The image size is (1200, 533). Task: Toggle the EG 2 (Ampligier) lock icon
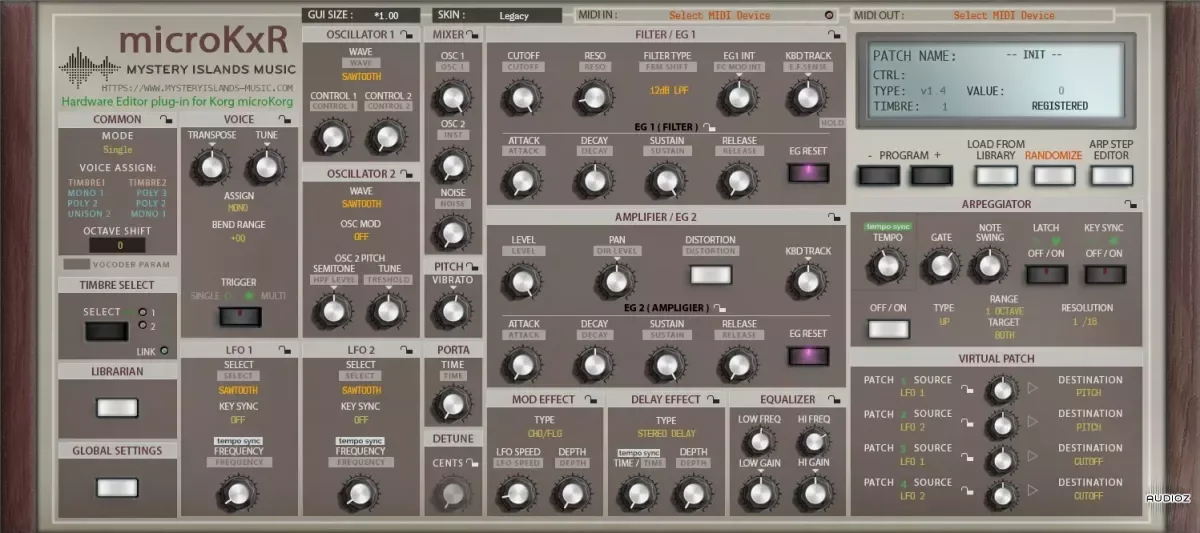[719, 308]
